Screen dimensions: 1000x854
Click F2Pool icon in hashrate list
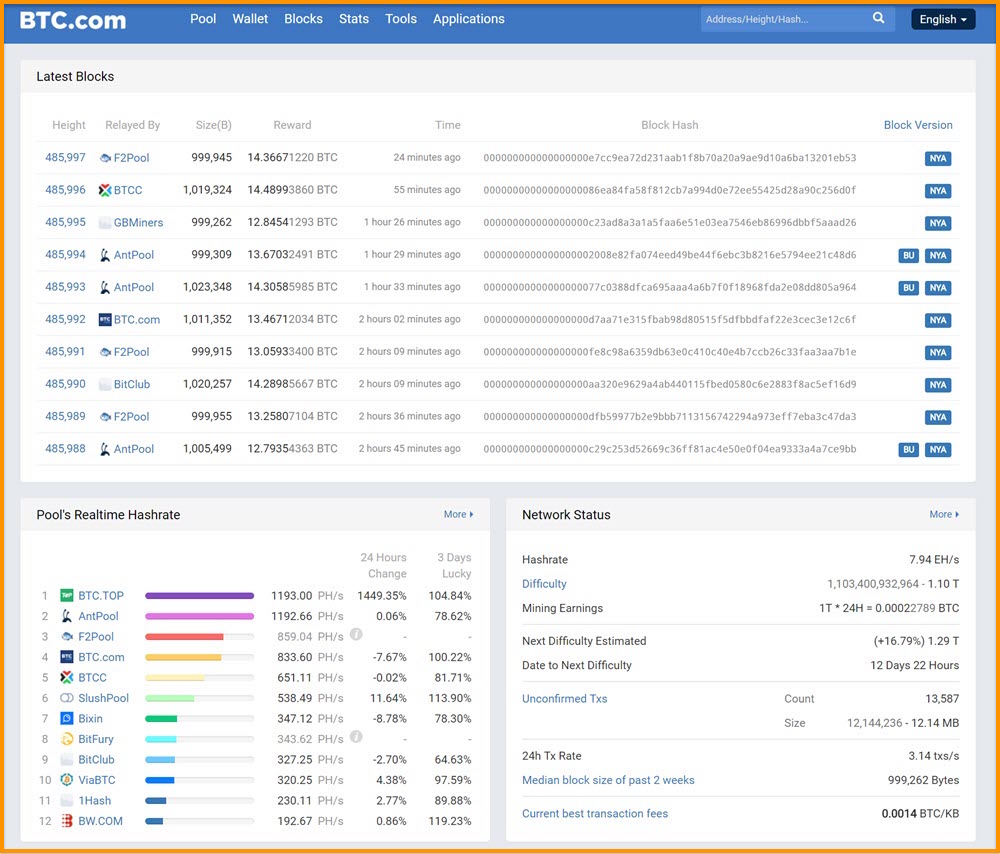pyautogui.click(x=67, y=637)
